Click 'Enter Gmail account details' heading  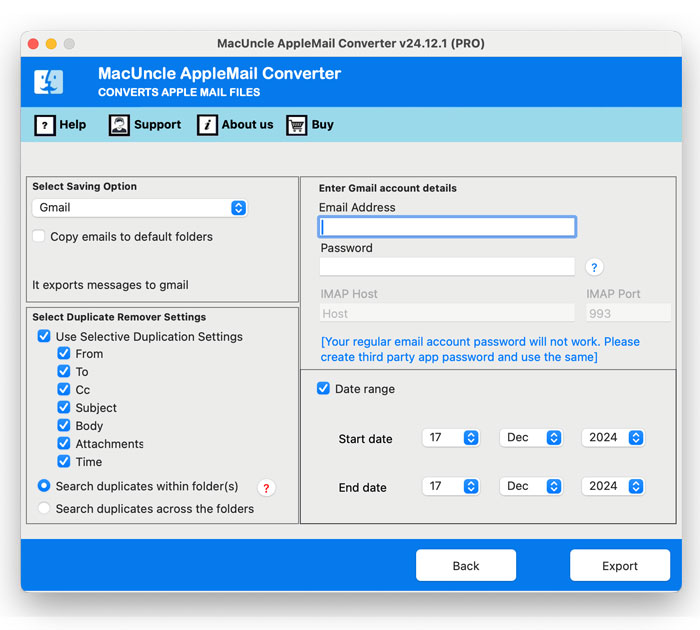388,188
